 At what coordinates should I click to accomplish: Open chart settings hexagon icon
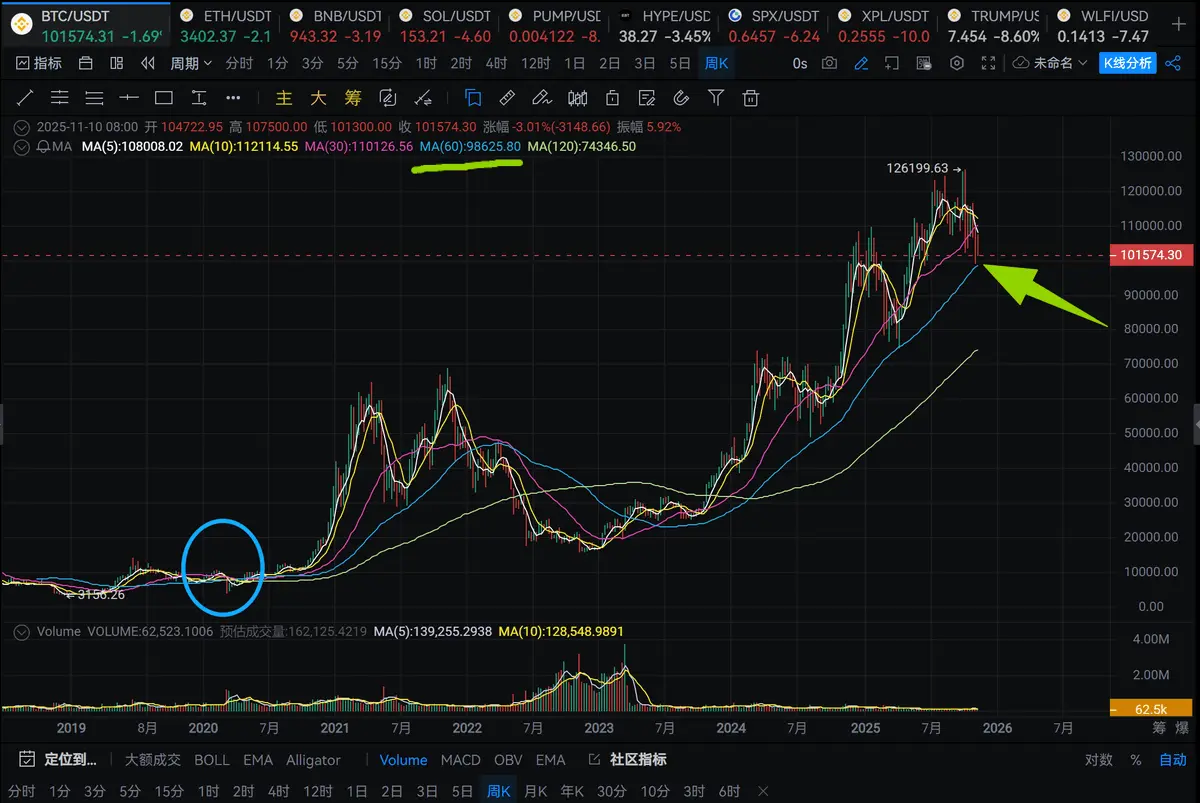click(x=957, y=63)
